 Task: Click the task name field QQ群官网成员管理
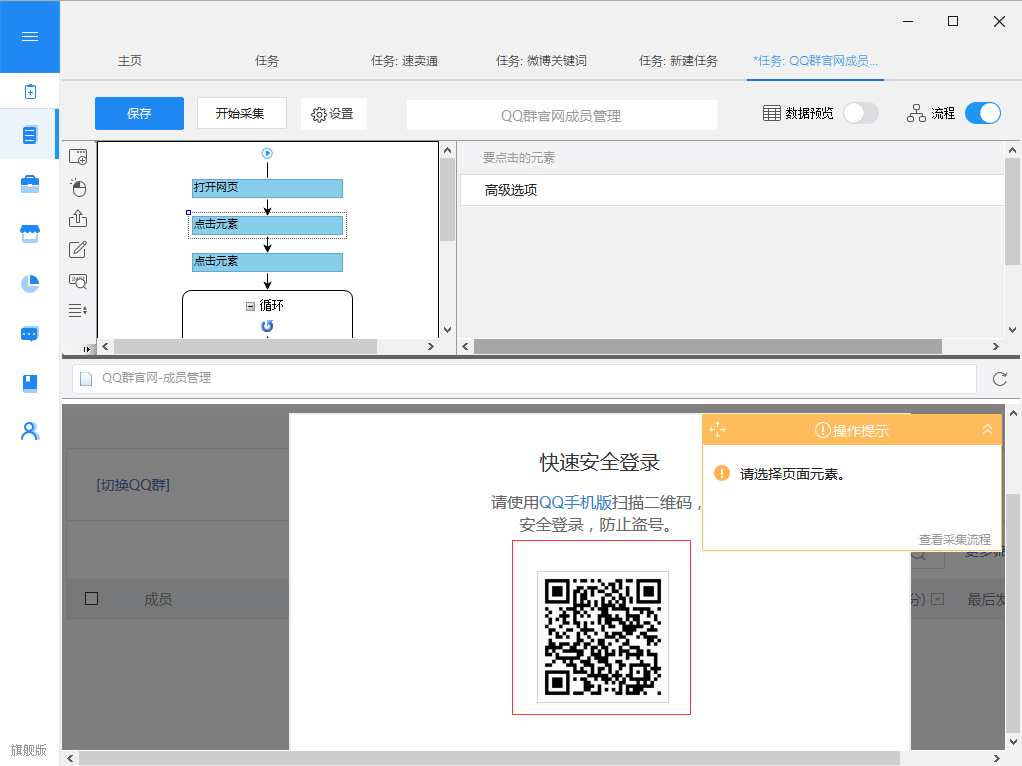coord(561,115)
